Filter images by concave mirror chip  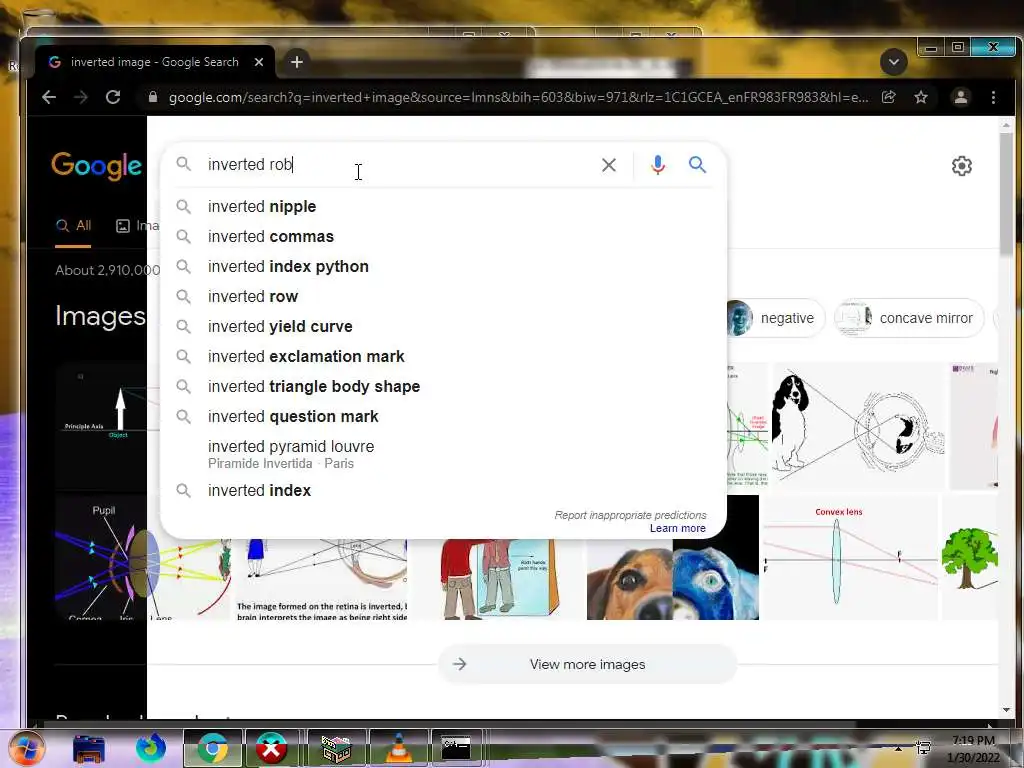[908, 318]
